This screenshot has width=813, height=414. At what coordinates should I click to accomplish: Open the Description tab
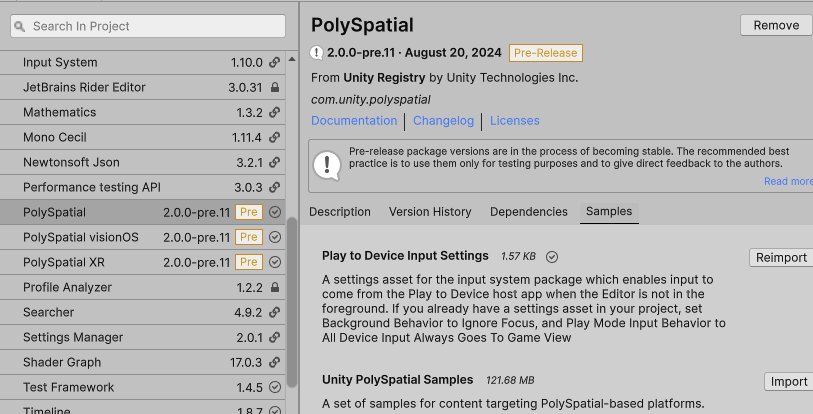click(340, 212)
